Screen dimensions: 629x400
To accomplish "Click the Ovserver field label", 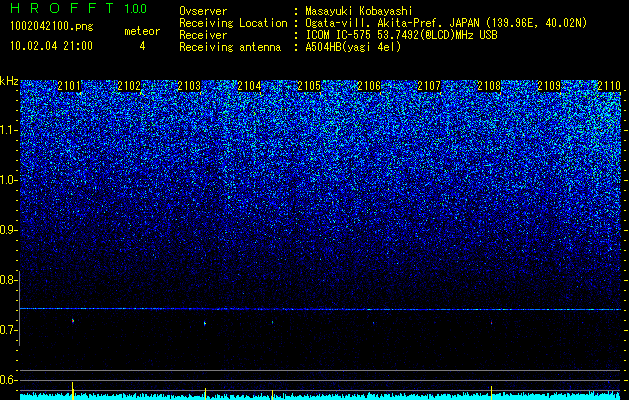I will [x=203, y=11].
